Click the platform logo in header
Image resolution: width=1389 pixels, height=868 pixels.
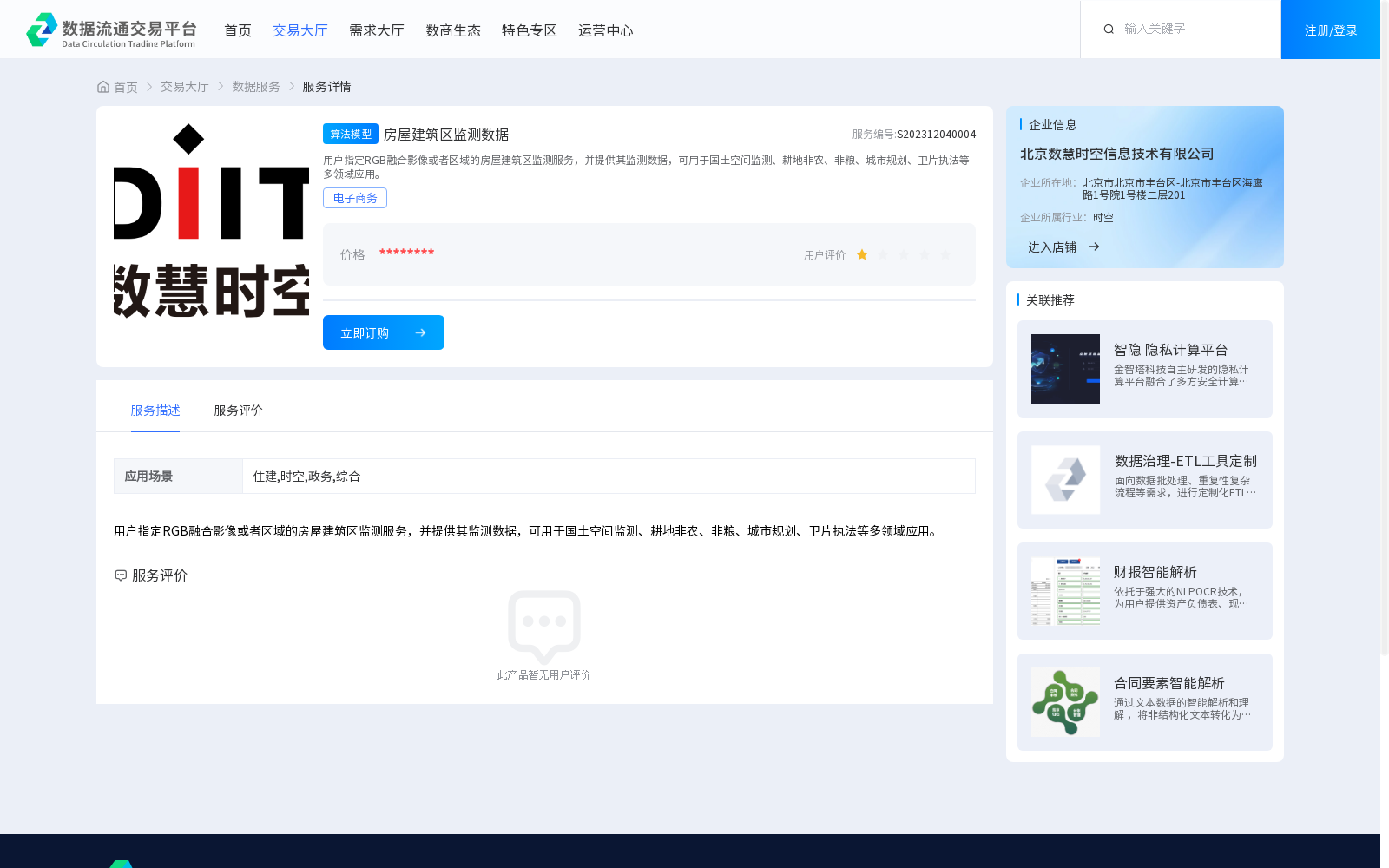coord(111,30)
